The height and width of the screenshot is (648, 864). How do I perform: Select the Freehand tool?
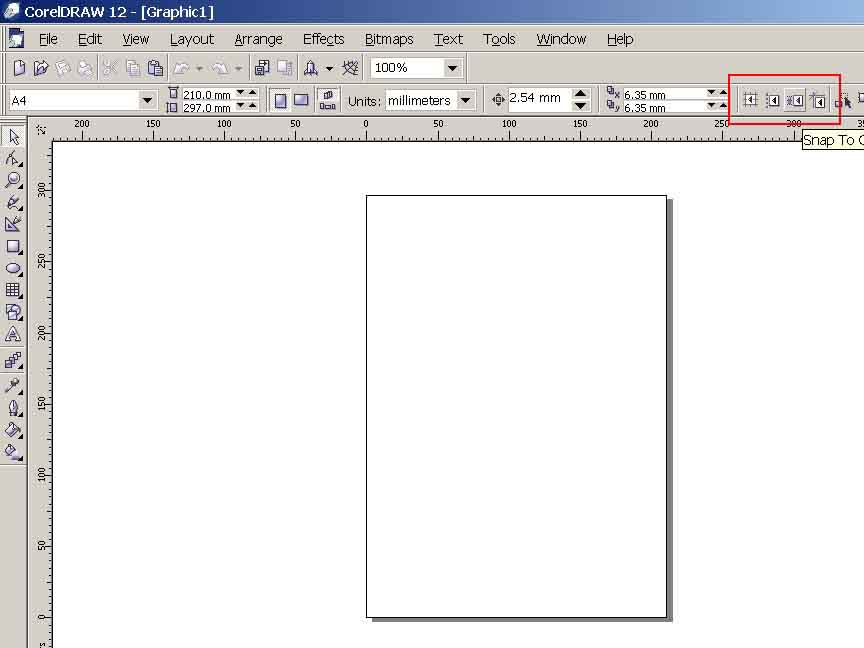tap(13, 202)
